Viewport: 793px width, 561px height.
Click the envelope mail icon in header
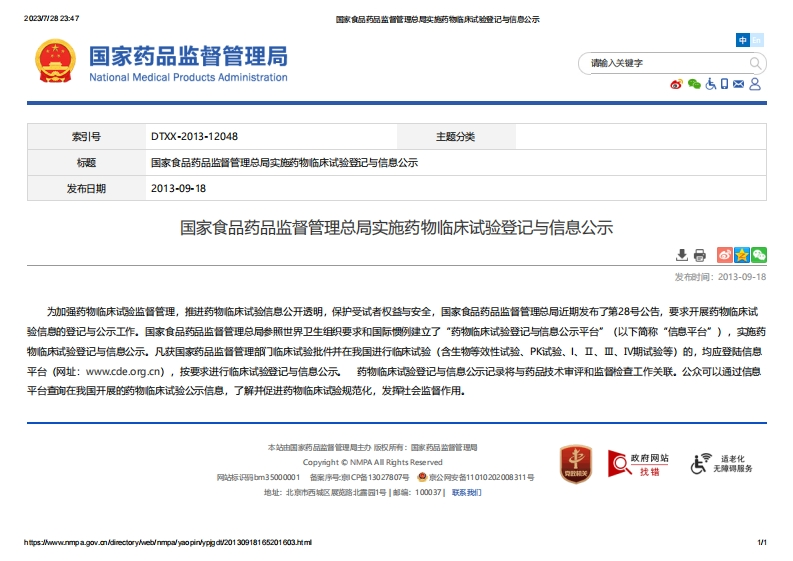coord(738,85)
